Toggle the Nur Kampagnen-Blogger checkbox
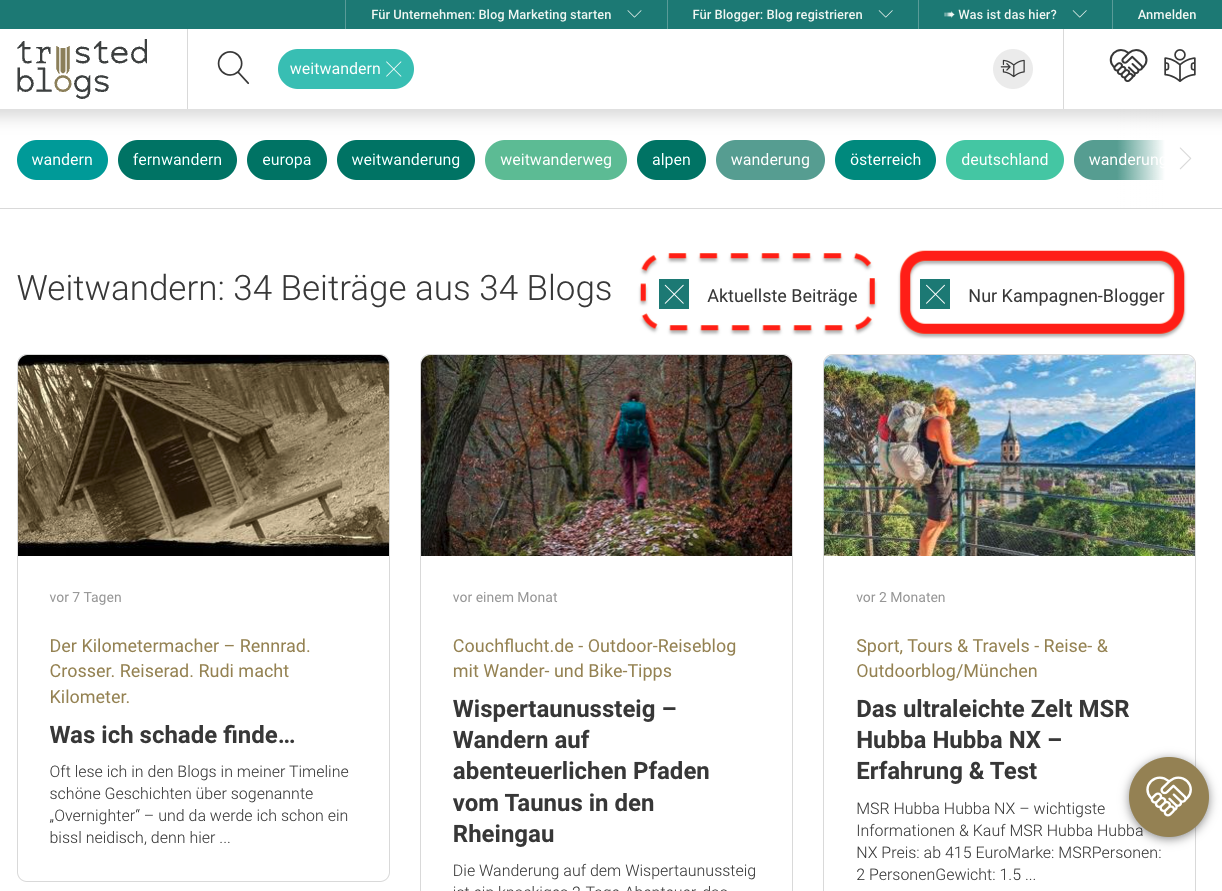Image resolution: width=1222 pixels, height=891 pixels. pyautogui.click(x=935, y=295)
